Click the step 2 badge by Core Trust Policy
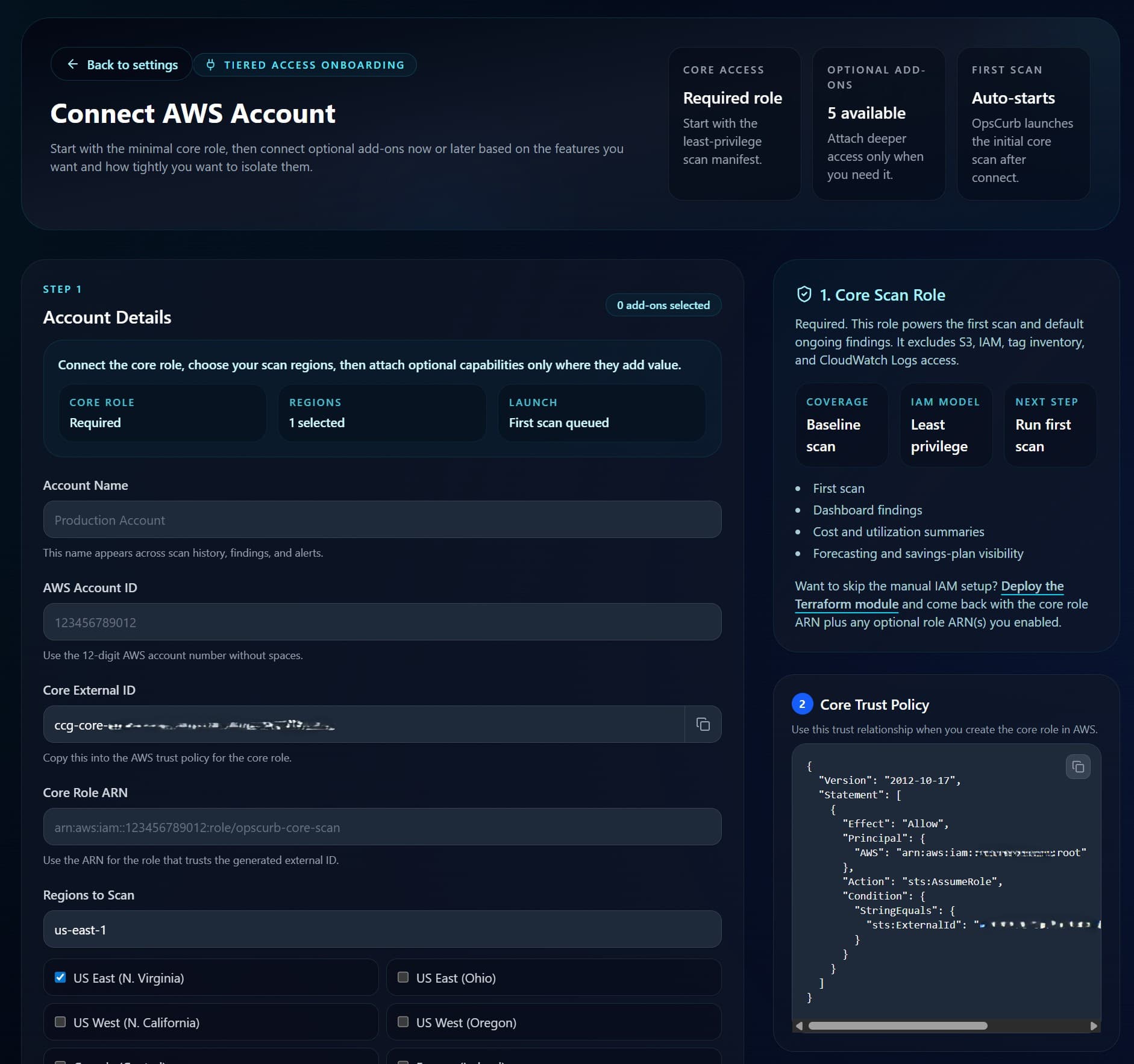The width and height of the screenshot is (1134, 1064). point(802,704)
